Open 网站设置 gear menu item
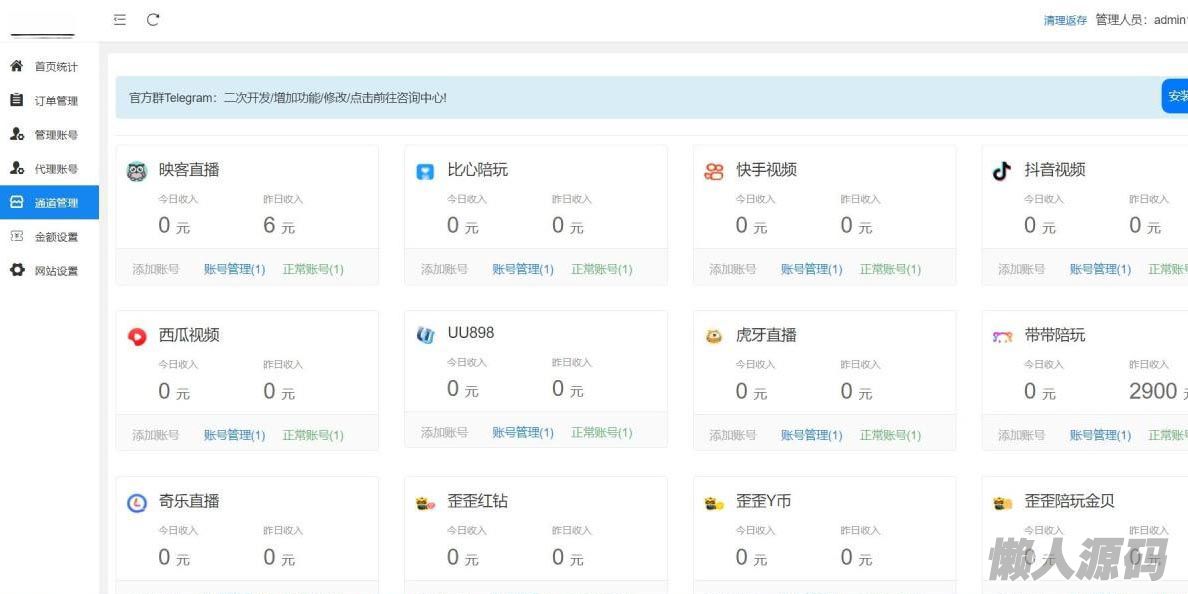 tap(55, 271)
